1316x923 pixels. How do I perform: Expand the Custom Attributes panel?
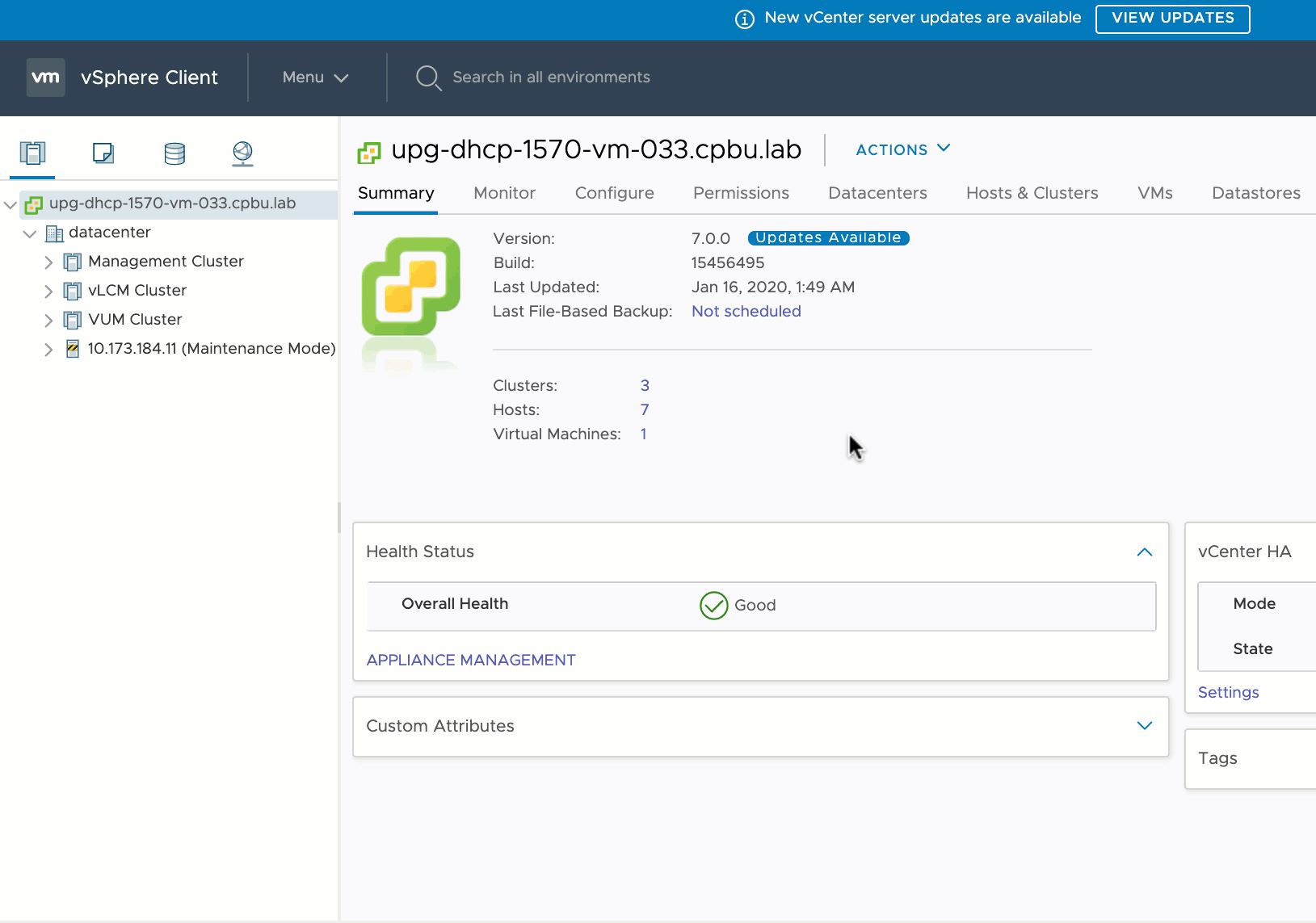click(1144, 726)
